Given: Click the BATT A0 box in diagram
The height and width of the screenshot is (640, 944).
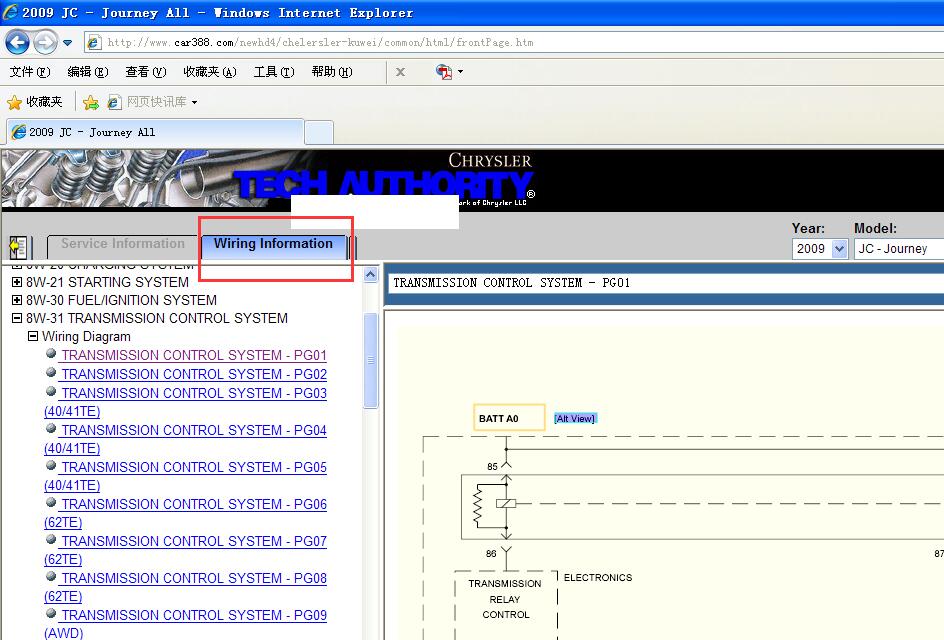Looking at the screenshot, I should click(509, 418).
